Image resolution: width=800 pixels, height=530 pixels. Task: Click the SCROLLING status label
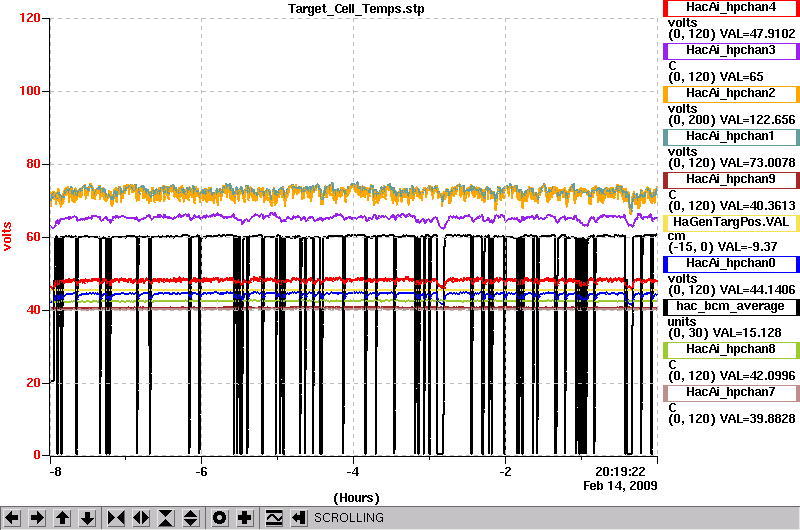pos(348,518)
